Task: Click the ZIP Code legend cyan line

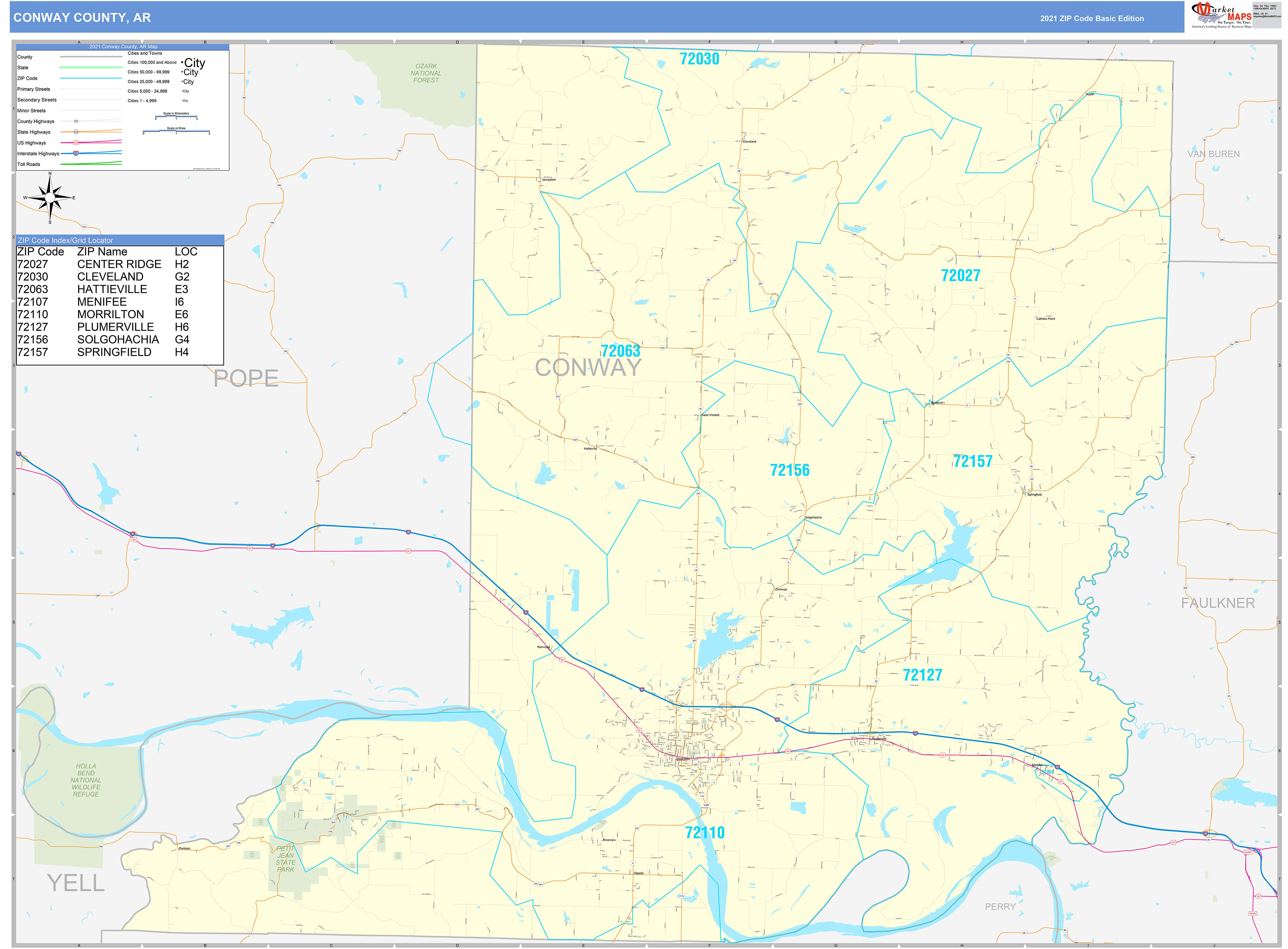Action: [91, 78]
